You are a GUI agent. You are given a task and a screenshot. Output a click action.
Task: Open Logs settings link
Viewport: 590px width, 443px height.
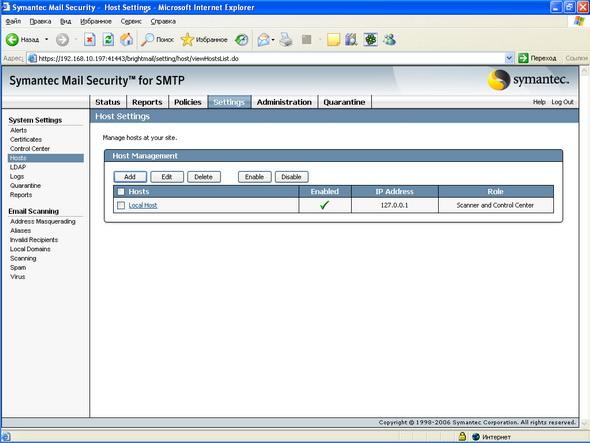click(x=17, y=177)
